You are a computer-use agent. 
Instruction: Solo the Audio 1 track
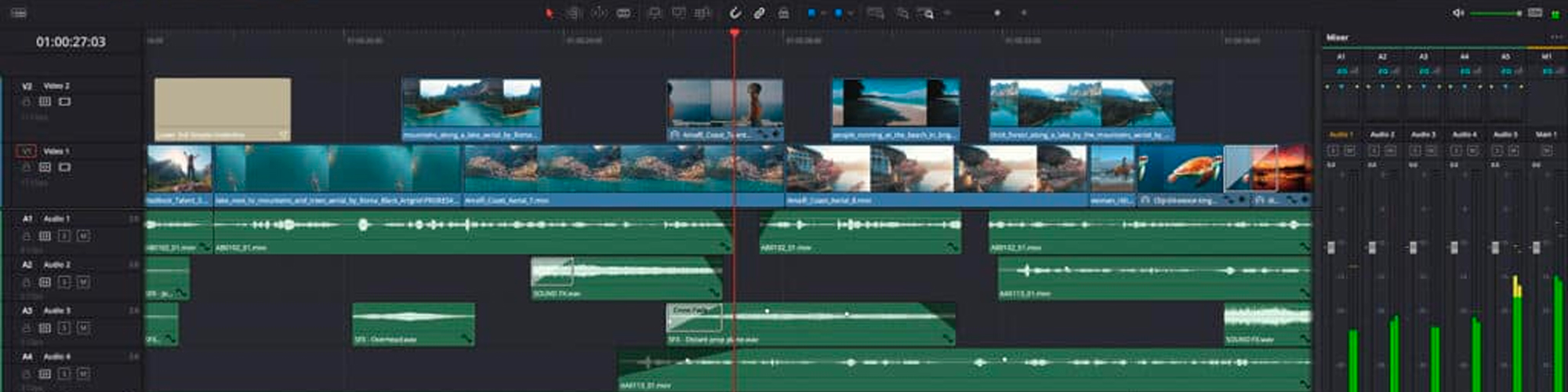[x=64, y=236]
